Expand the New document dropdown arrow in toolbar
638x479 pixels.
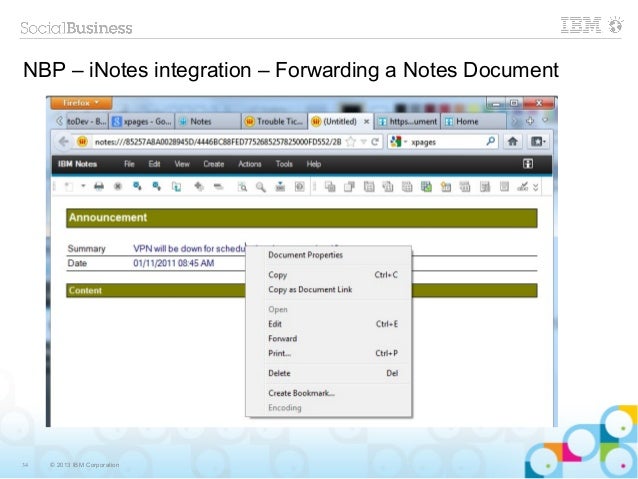point(83,186)
